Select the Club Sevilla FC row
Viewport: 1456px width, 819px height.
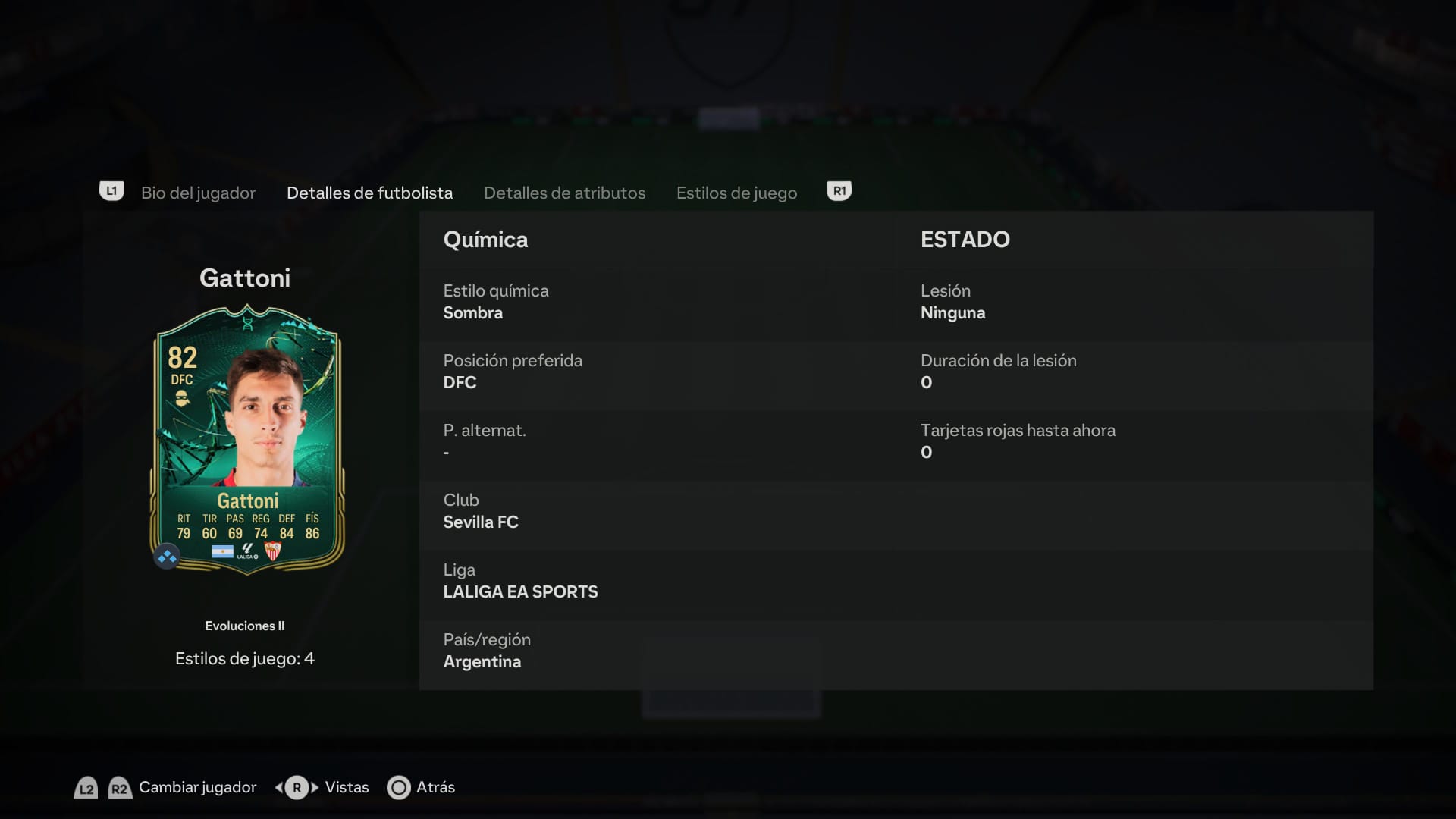(657, 512)
